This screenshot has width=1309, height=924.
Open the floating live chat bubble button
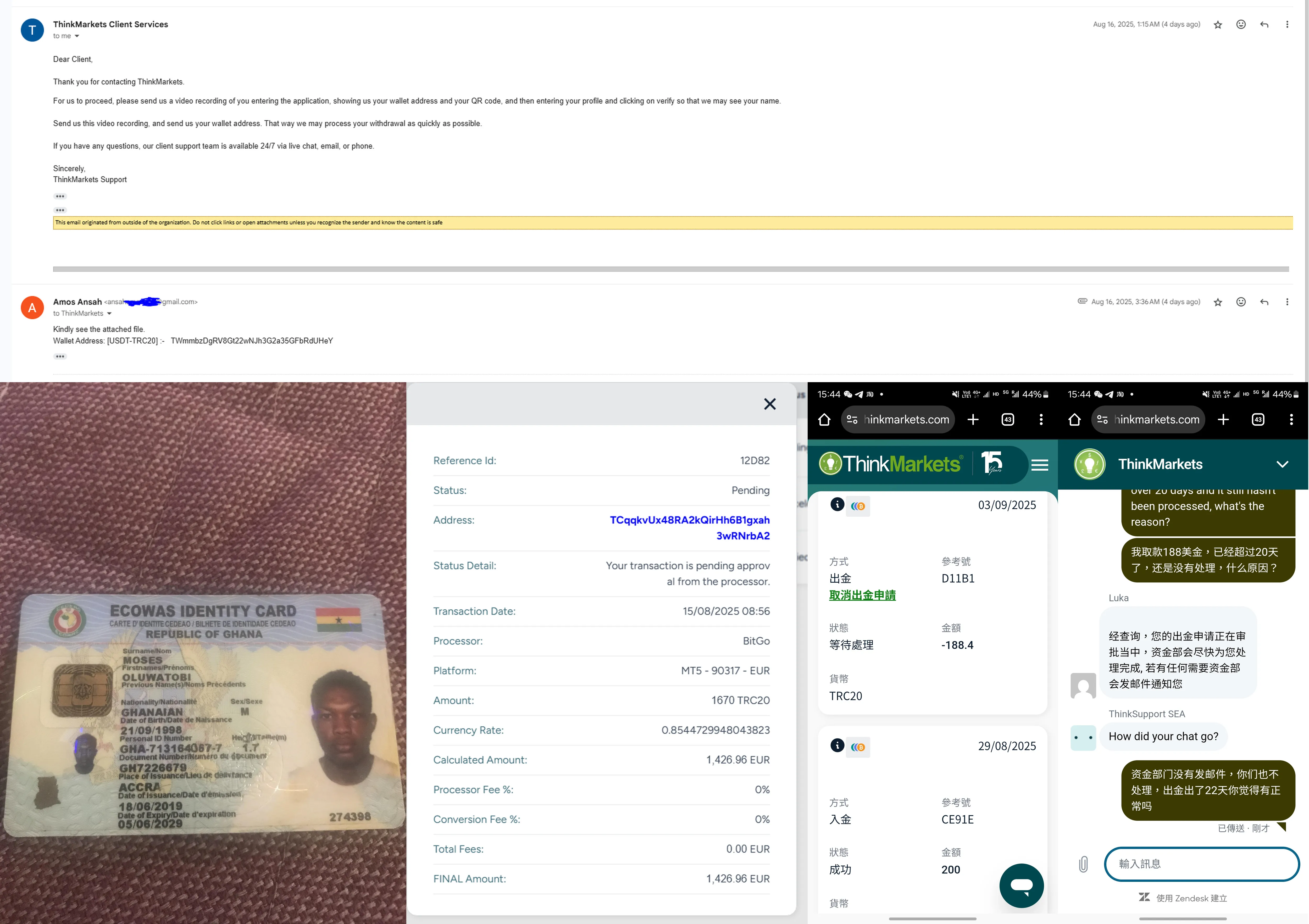(x=1021, y=886)
